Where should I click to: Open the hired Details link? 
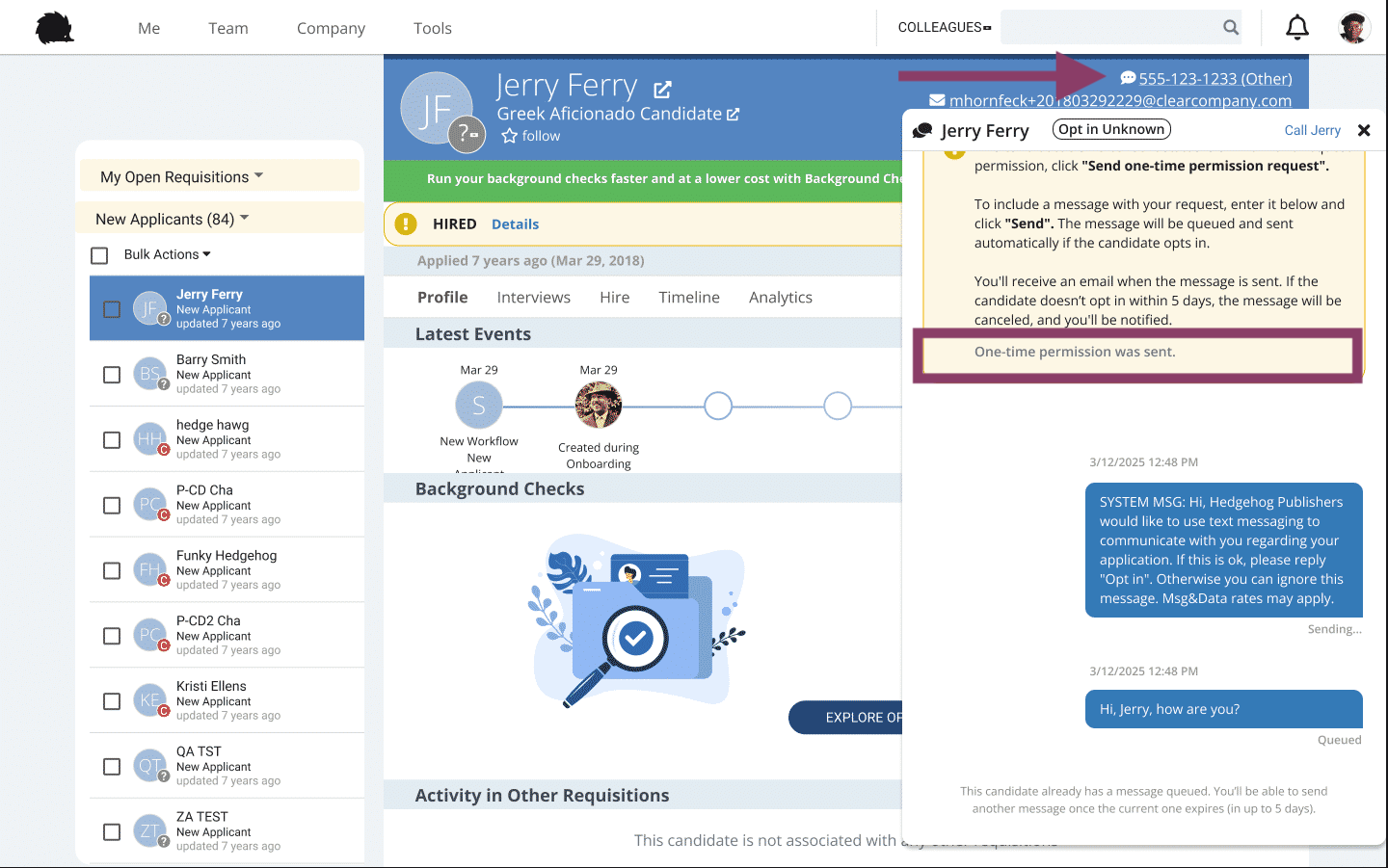tap(515, 224)
